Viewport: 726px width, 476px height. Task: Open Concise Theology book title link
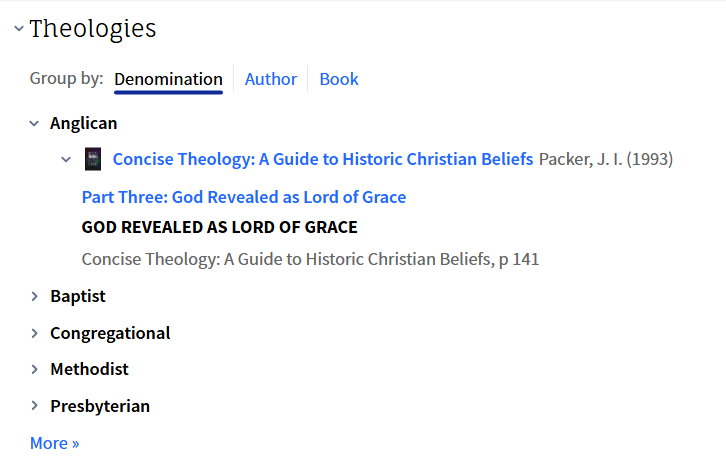point(322,159)
